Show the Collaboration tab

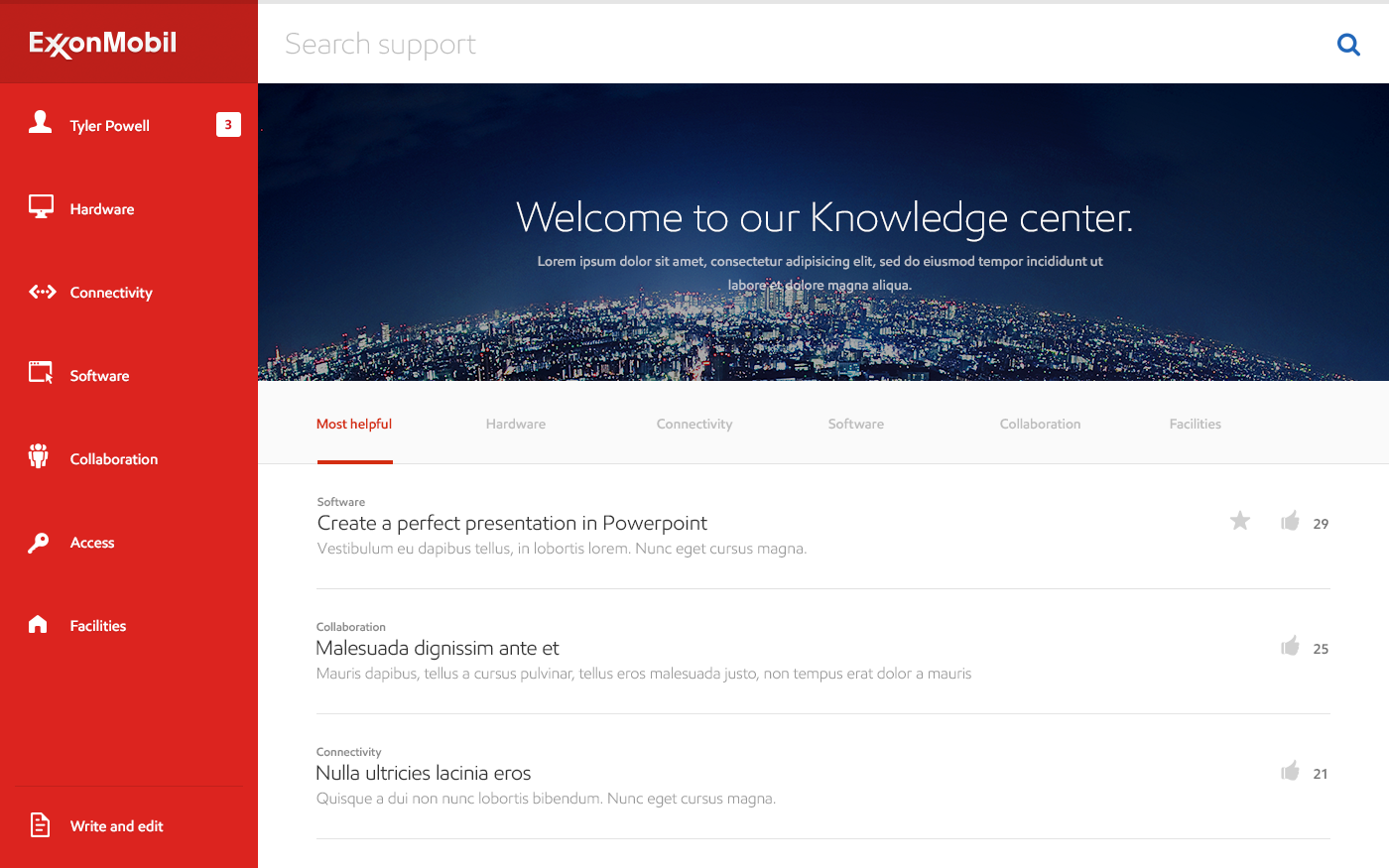click(1041, 424)
